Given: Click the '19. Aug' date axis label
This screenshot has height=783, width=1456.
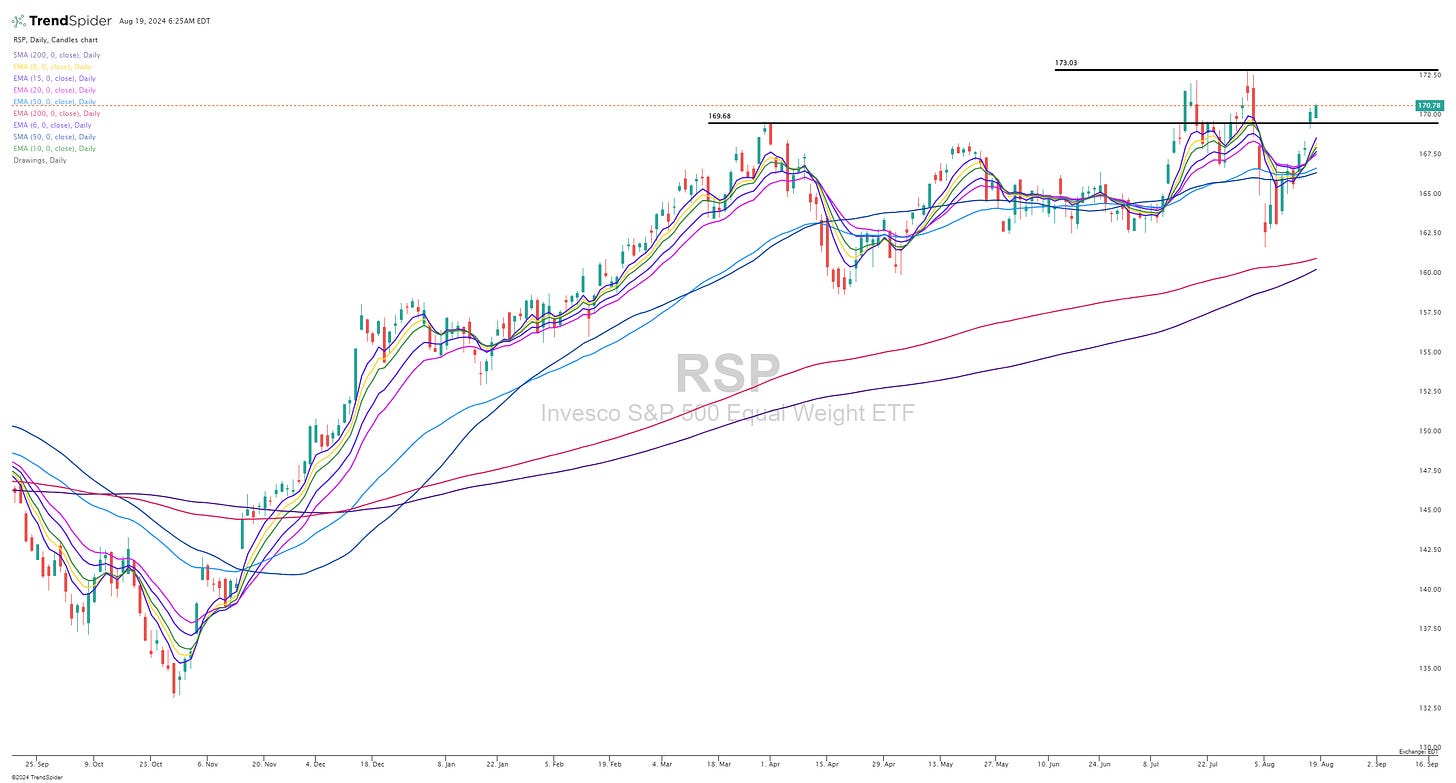Looking at the screenshot, I should [1321, 763].
